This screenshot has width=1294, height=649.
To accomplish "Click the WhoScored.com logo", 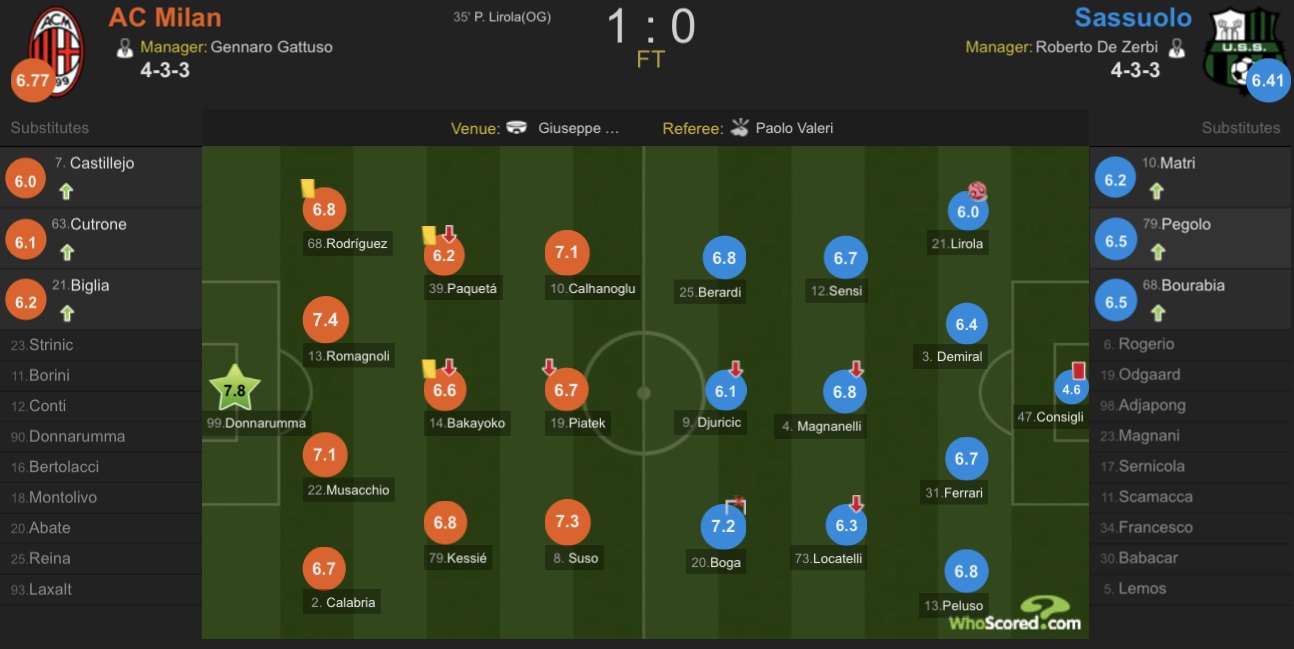I will [1015, 615].
